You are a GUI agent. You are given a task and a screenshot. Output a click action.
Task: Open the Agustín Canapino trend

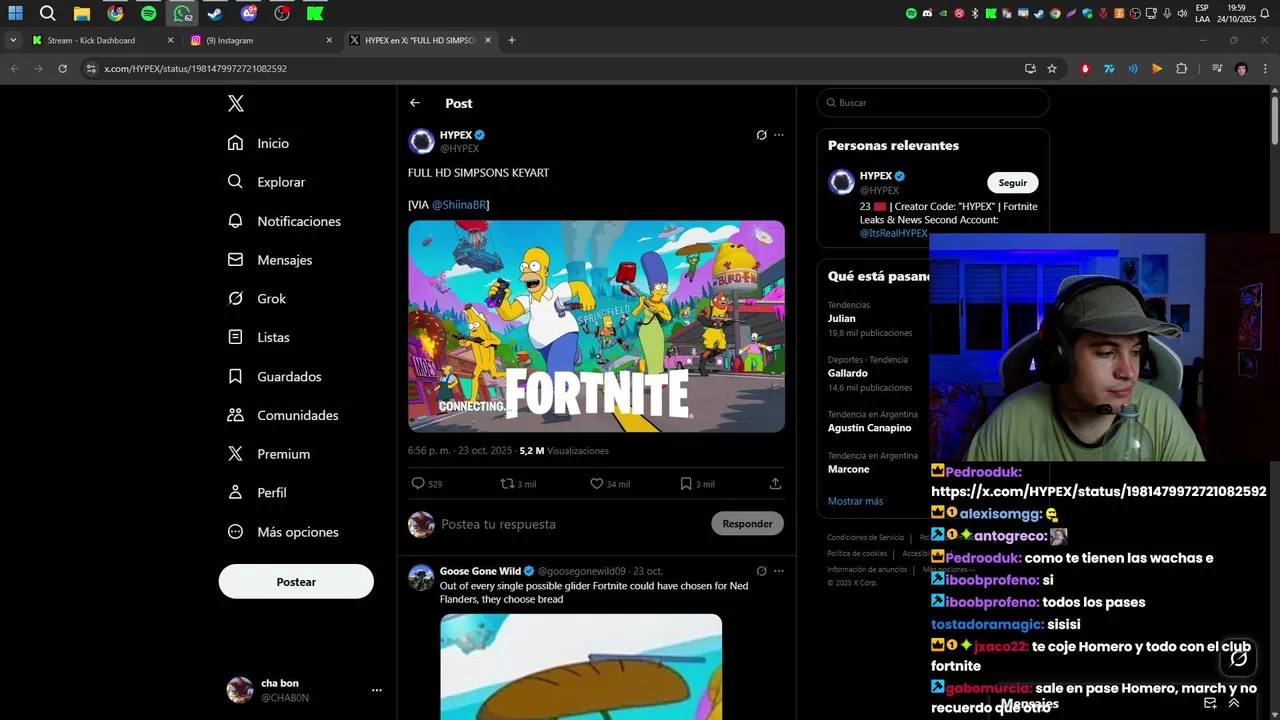coord(870,428)
